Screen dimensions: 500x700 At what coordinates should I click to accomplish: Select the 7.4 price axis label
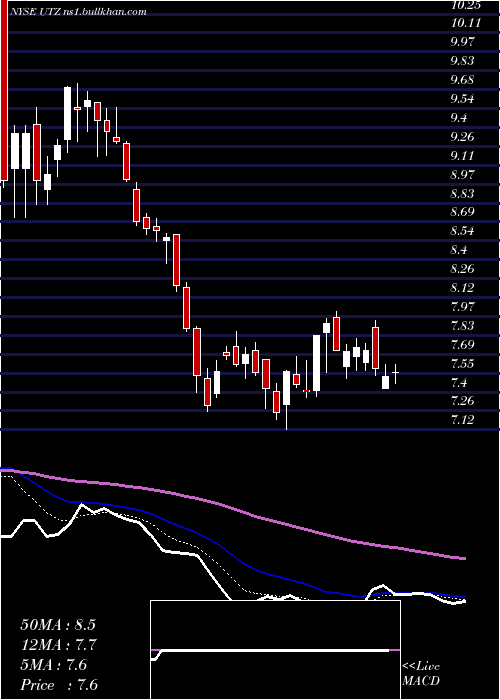pyautogui.click(x=459, y=383)
